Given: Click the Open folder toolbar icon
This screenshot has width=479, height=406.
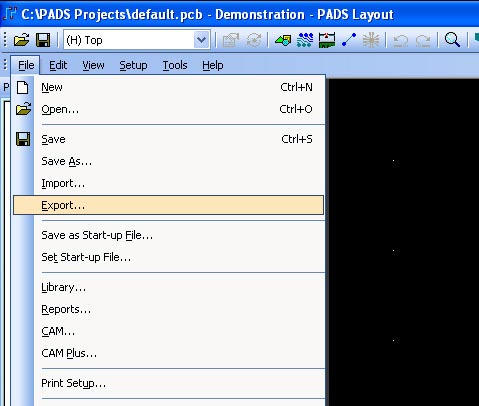Looking at the screenshot, I should 22,40.
